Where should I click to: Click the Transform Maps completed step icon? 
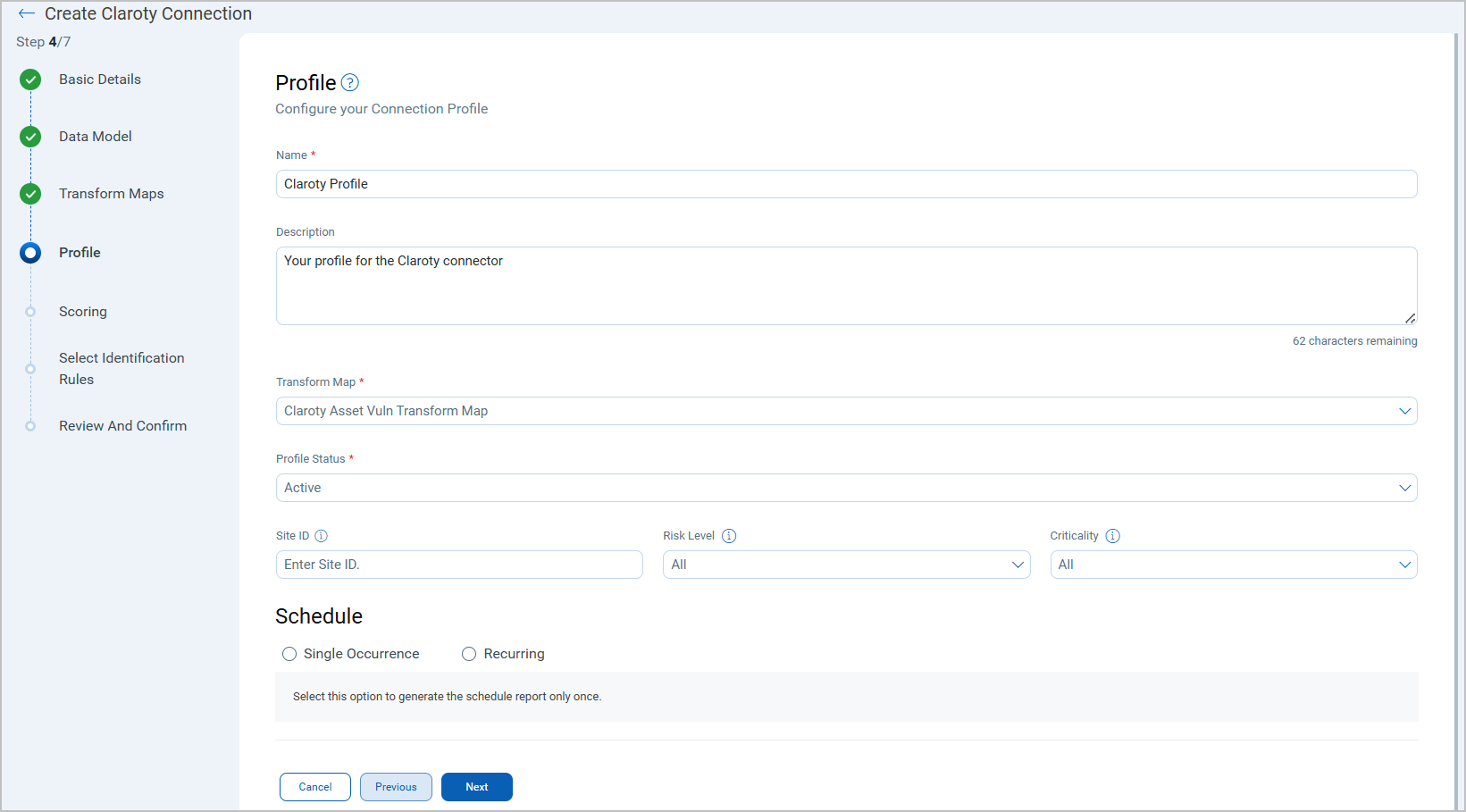30,194
